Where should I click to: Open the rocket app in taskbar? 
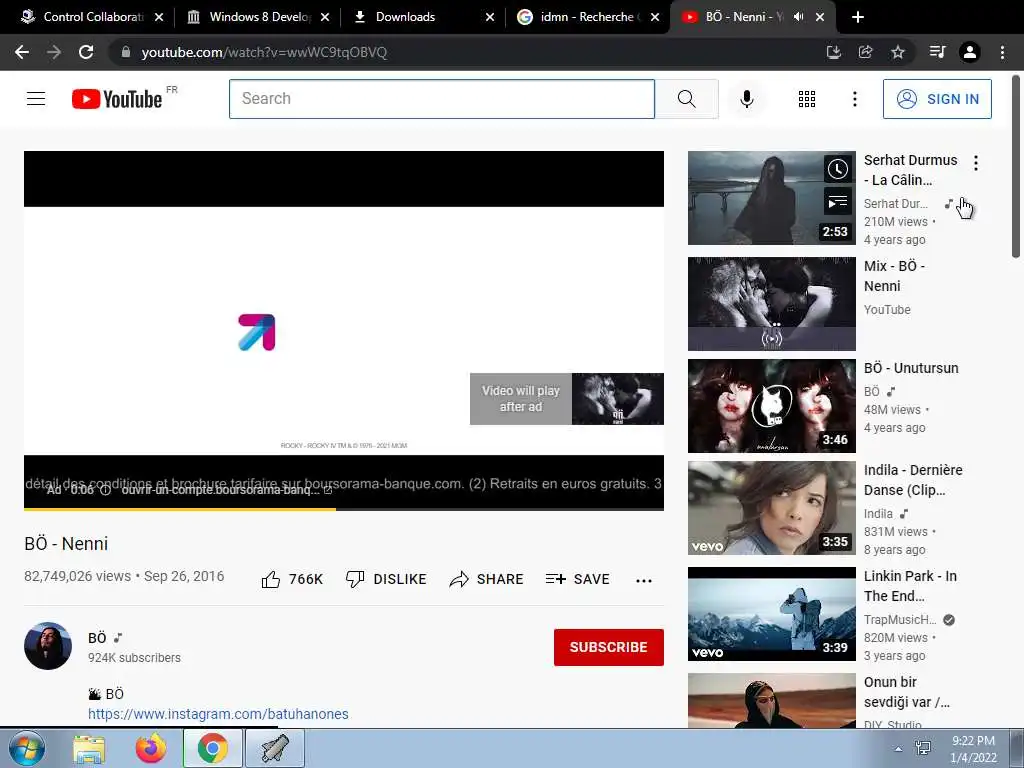pyautogui.click(x=274, y=748)
